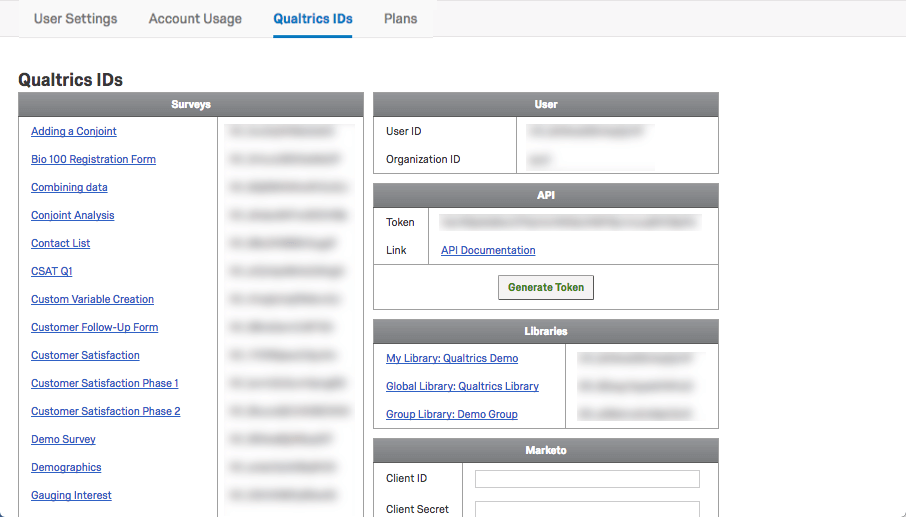906x517 pixels.
Task: Select the Conjoint Analysis survey link
Action: pos(72,215)
